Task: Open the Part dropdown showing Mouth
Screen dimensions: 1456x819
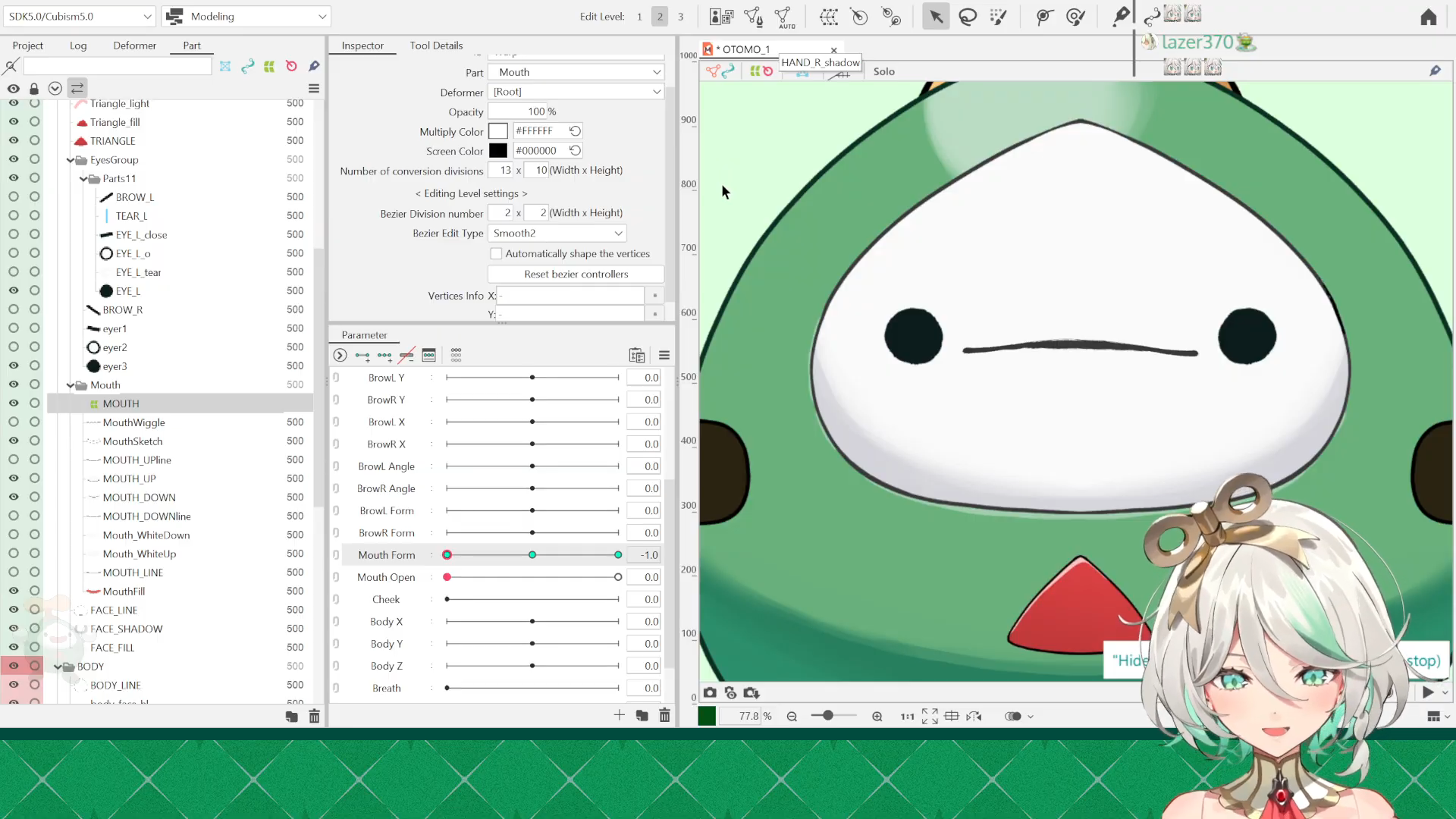Action: pyautogui.click(x=576, y=72)
